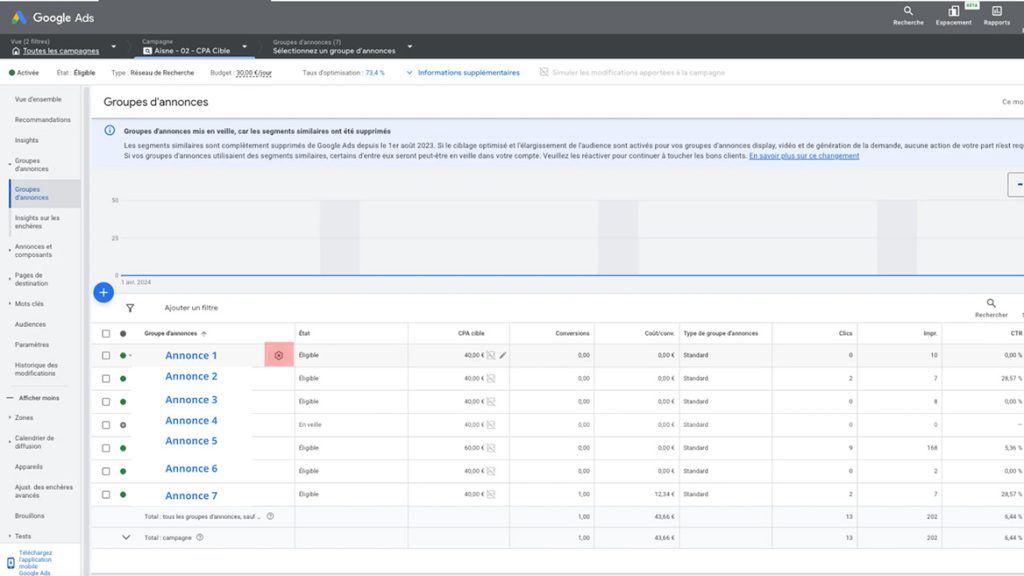Click the settings gear icon beside Annonce 1
Screen dimensions: 1024x576
[x=279, y=355]
